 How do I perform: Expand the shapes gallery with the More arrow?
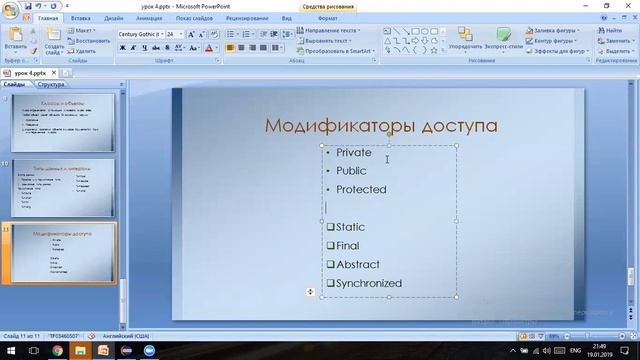point(443,51)
